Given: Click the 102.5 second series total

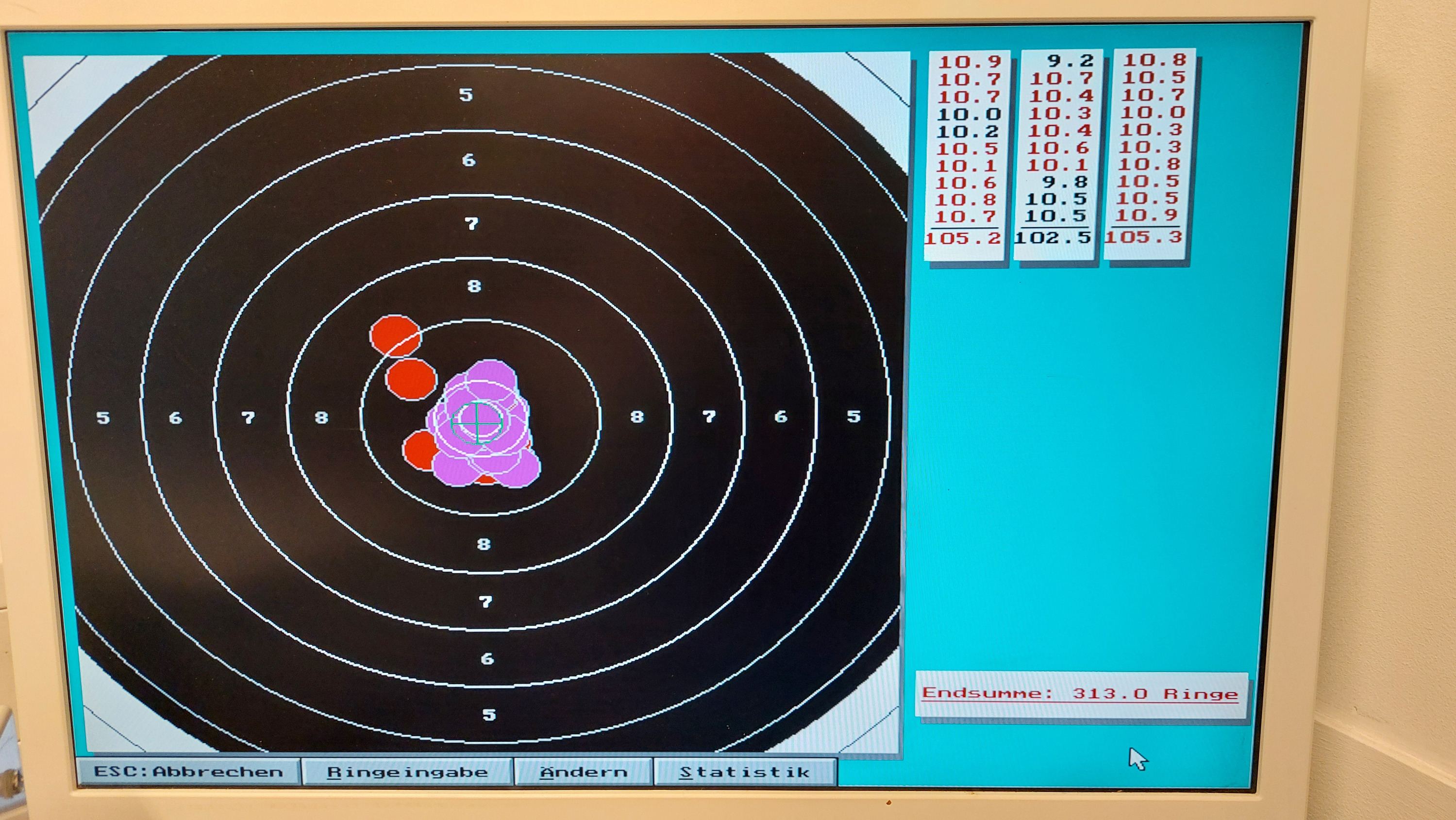Looking at the screenshot, I should pos(1053,237).
